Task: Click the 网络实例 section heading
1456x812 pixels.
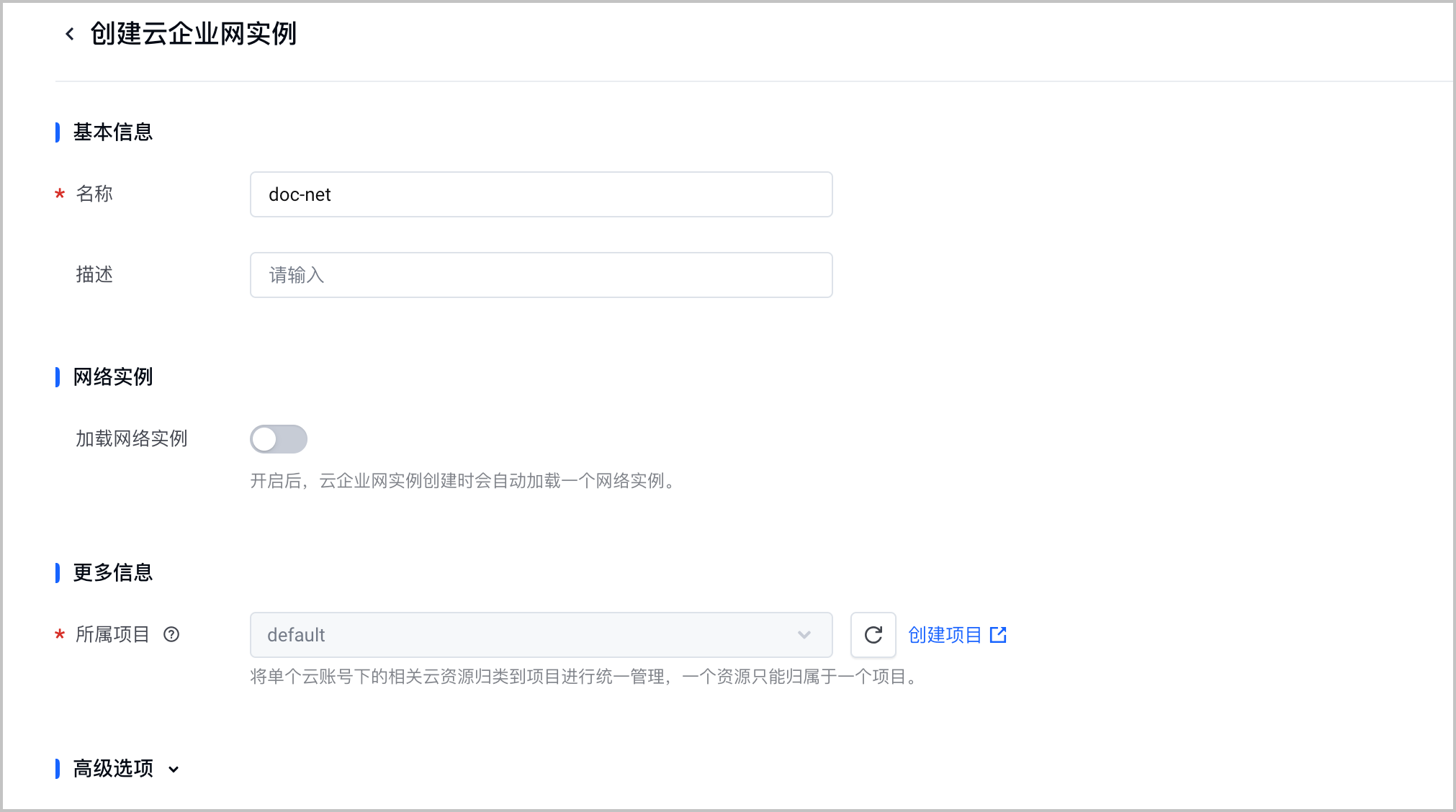Action: pos(113,377)
